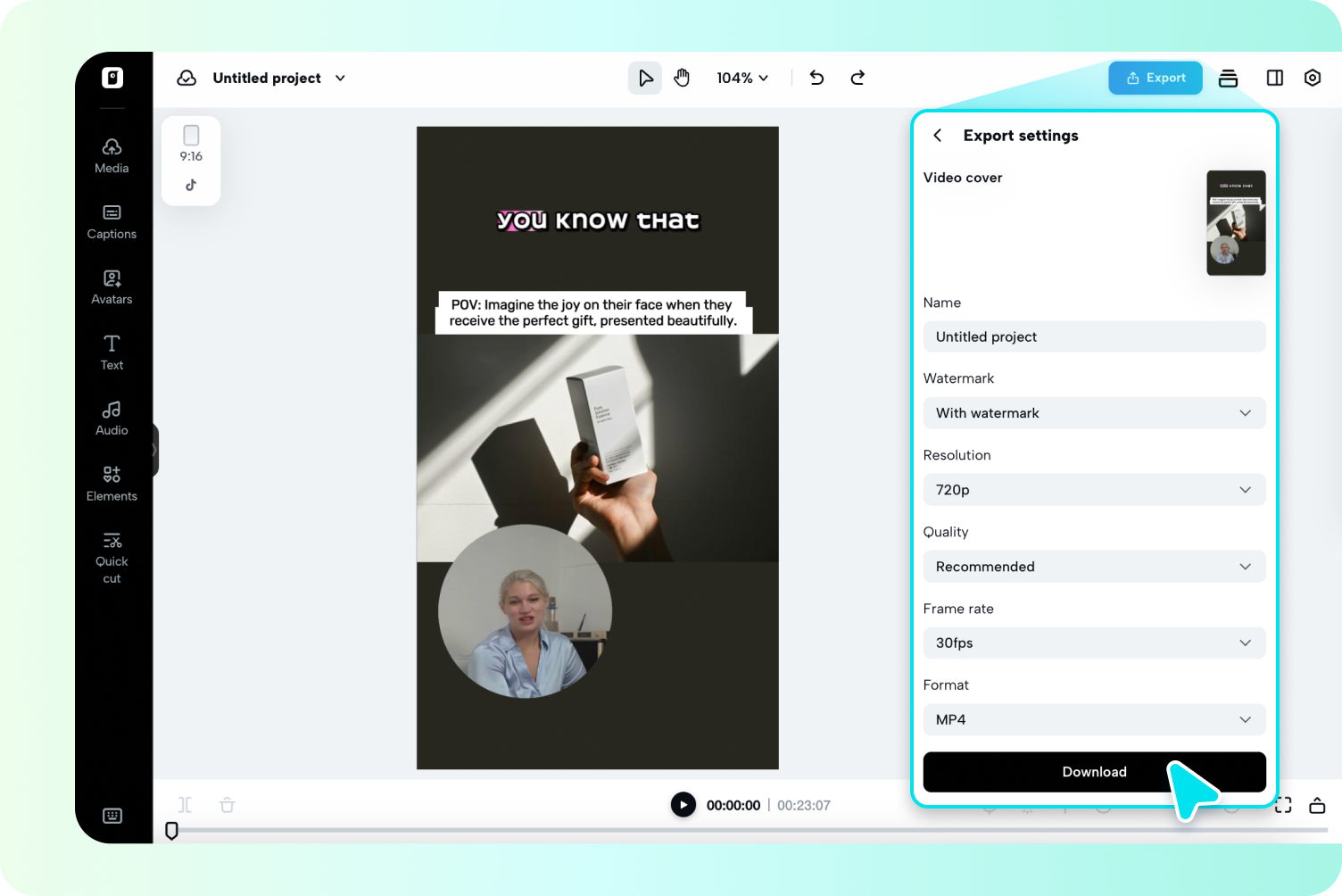Screen dimensions: 1342x896
Task: Open the 104% zoom level dropdown
Action: [x=742, y=79]
